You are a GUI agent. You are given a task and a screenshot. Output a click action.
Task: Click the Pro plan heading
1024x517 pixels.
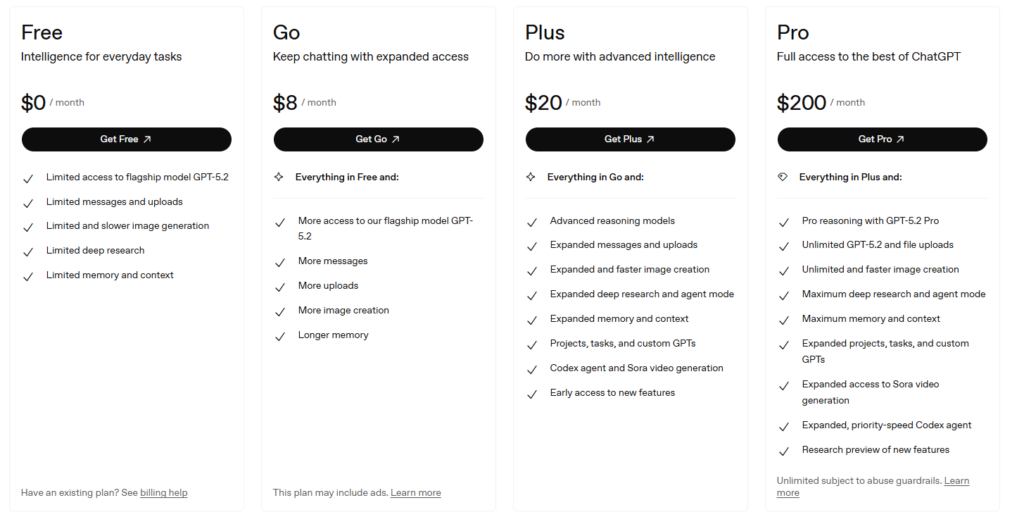[x=793, y=33]
